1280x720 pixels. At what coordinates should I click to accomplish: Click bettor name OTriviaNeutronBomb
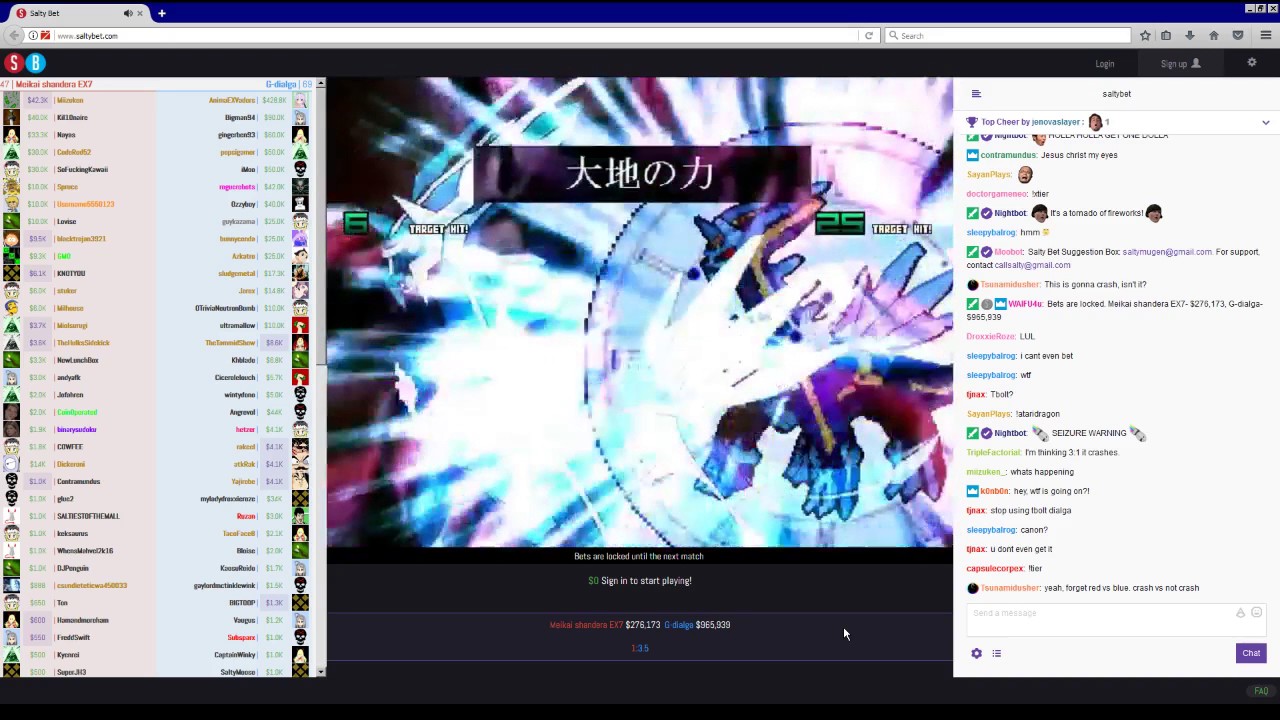tap(225, 308)
